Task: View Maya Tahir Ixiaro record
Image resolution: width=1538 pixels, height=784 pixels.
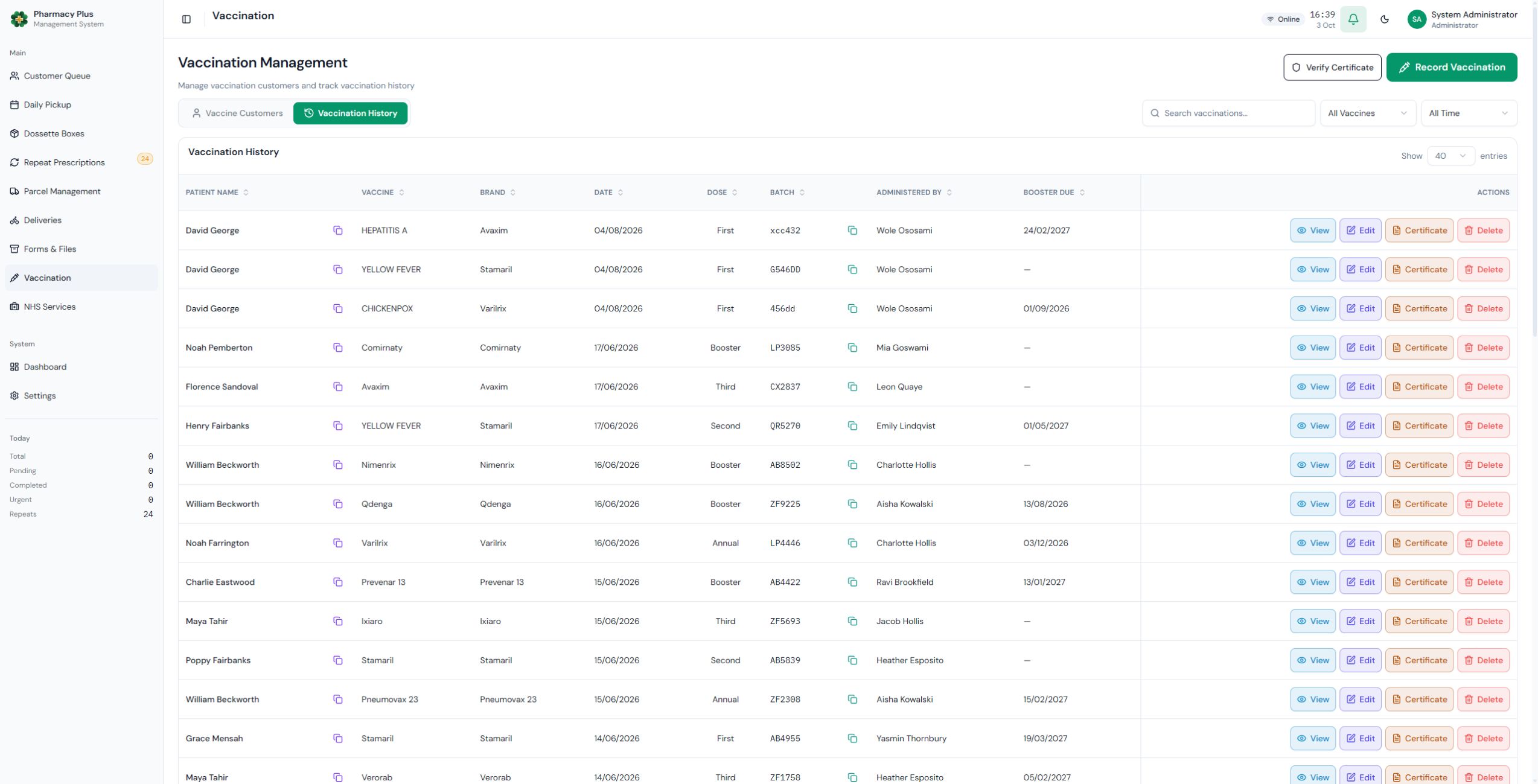Action: coord(1313,621)
